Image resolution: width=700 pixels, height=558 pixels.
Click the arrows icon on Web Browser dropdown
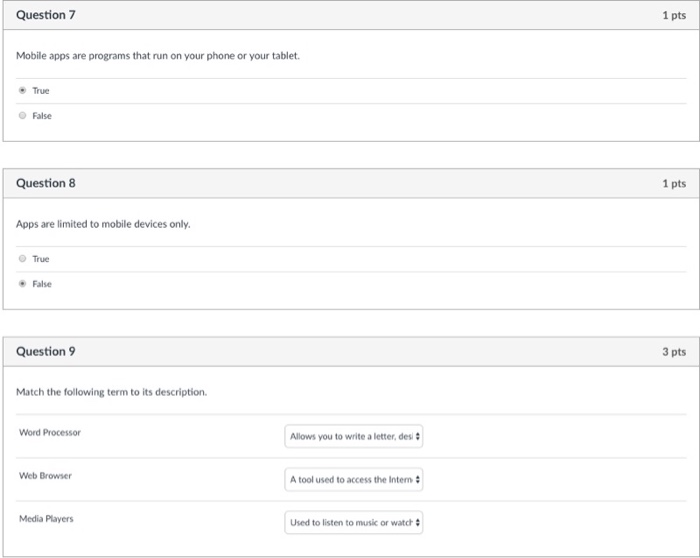coord(417,479)
